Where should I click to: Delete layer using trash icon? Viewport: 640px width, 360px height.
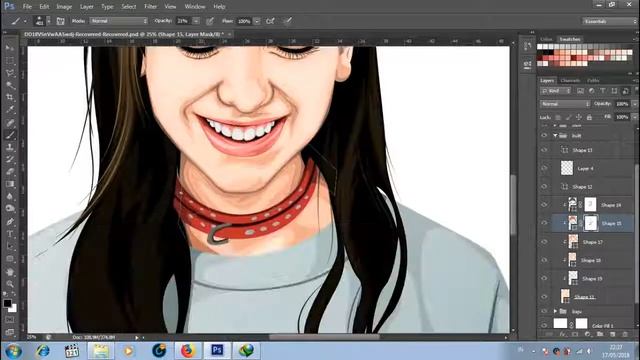625,334
